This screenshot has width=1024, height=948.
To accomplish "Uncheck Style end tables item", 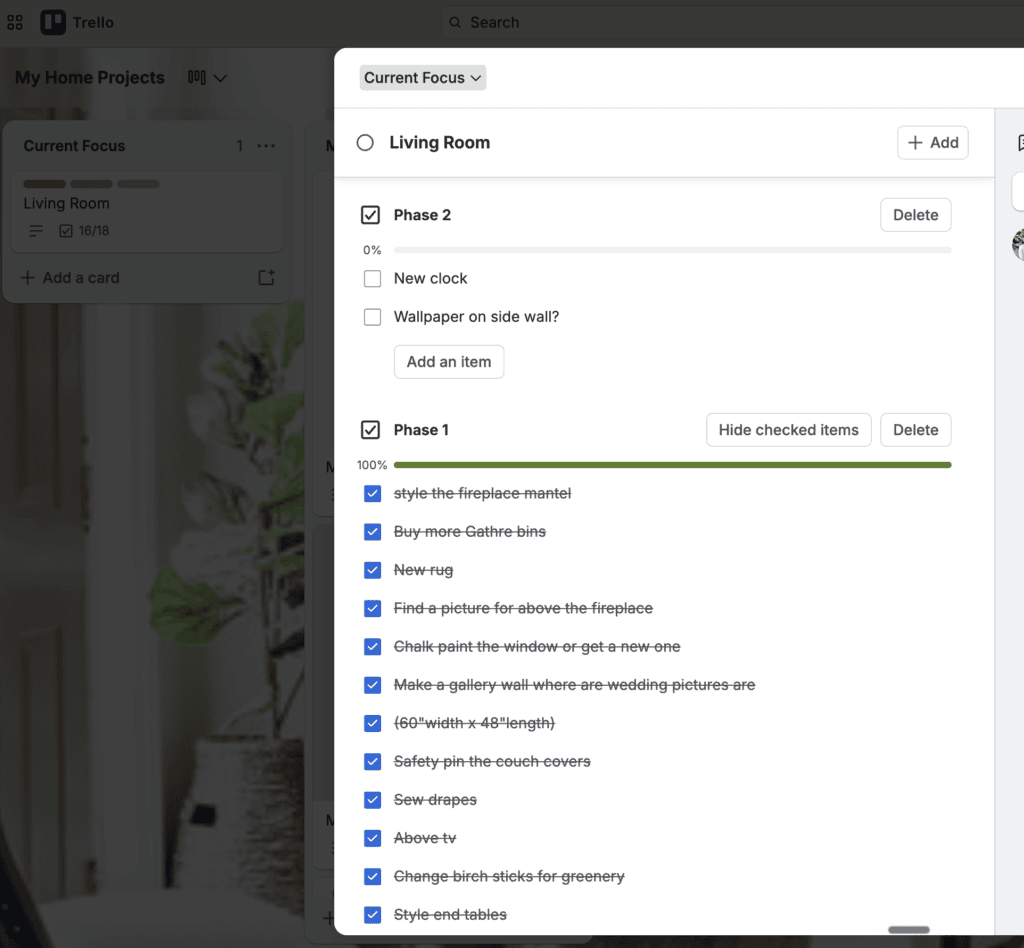I will click(372, 915).
